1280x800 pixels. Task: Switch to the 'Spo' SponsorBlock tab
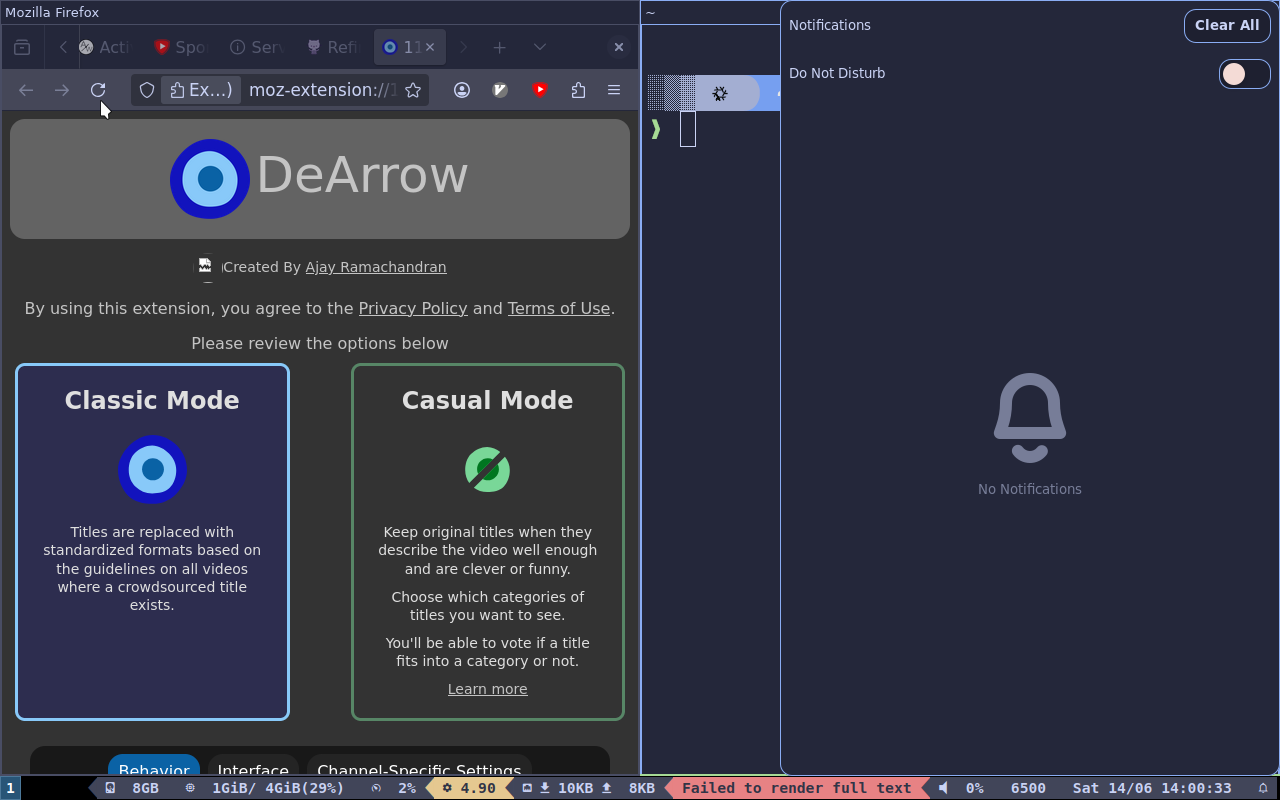pos(180,47)
